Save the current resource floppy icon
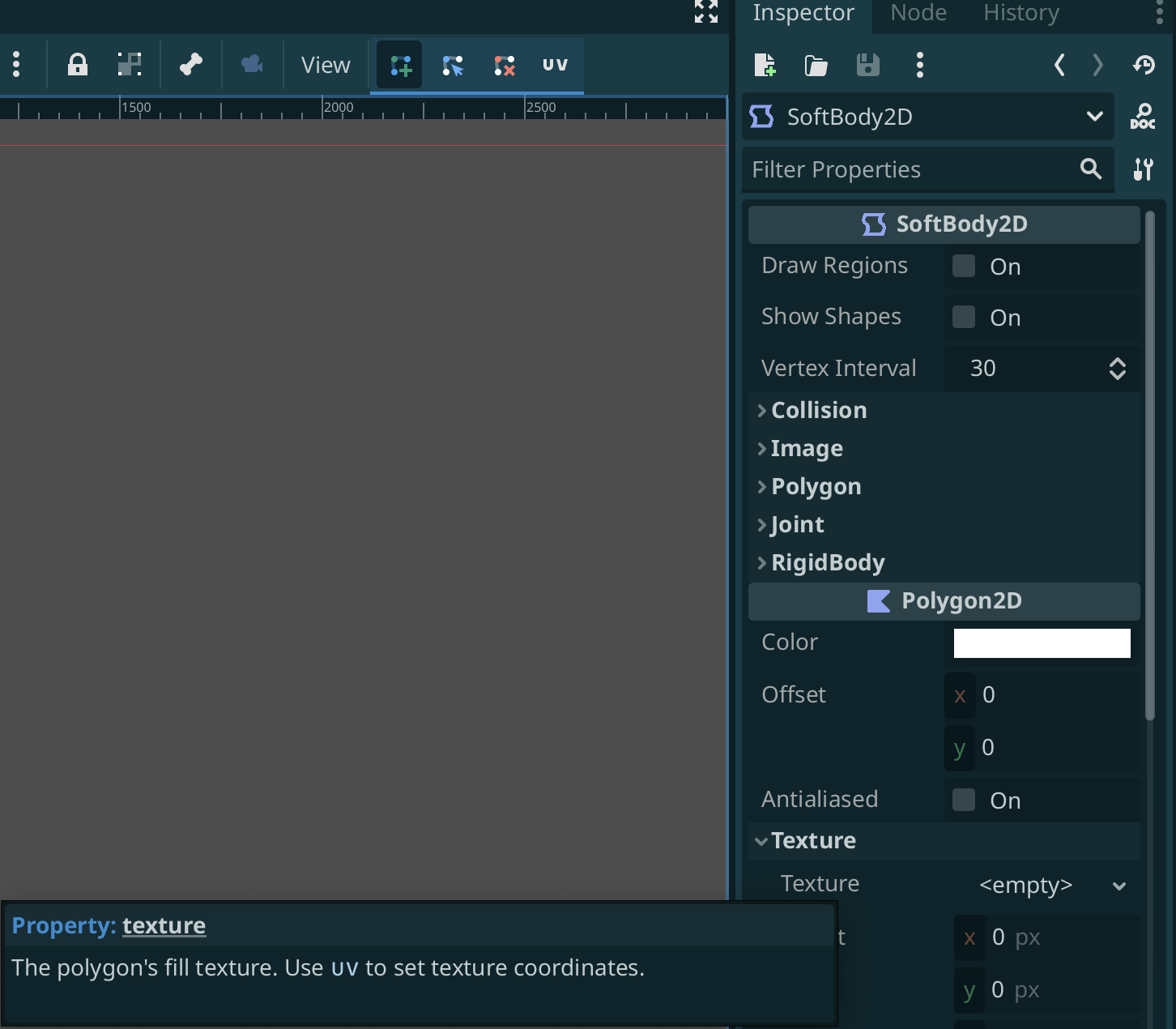Screen dimensions: 1176x1029 (868, 65)
